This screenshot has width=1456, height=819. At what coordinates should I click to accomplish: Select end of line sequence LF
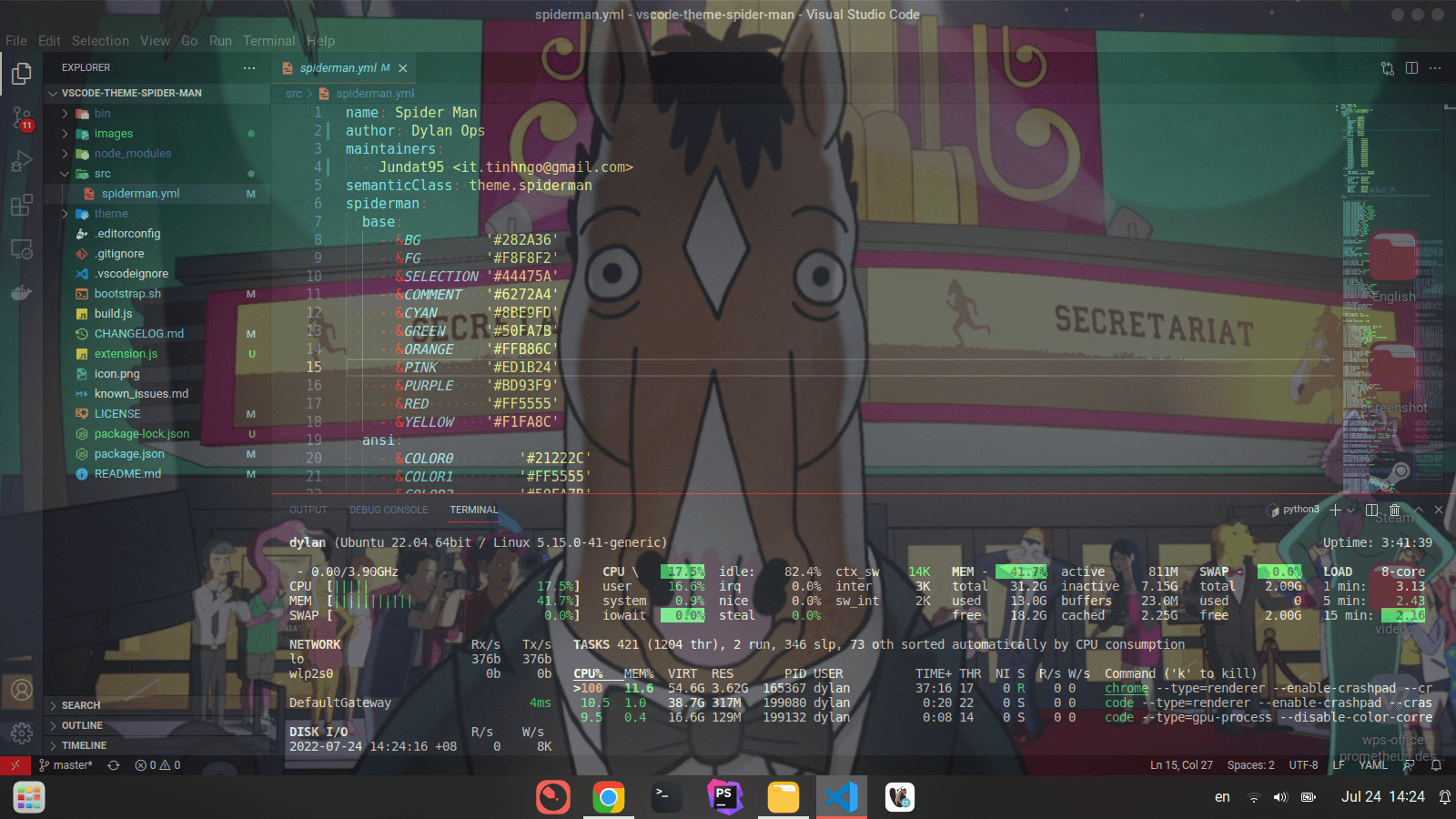[1339, 765]
